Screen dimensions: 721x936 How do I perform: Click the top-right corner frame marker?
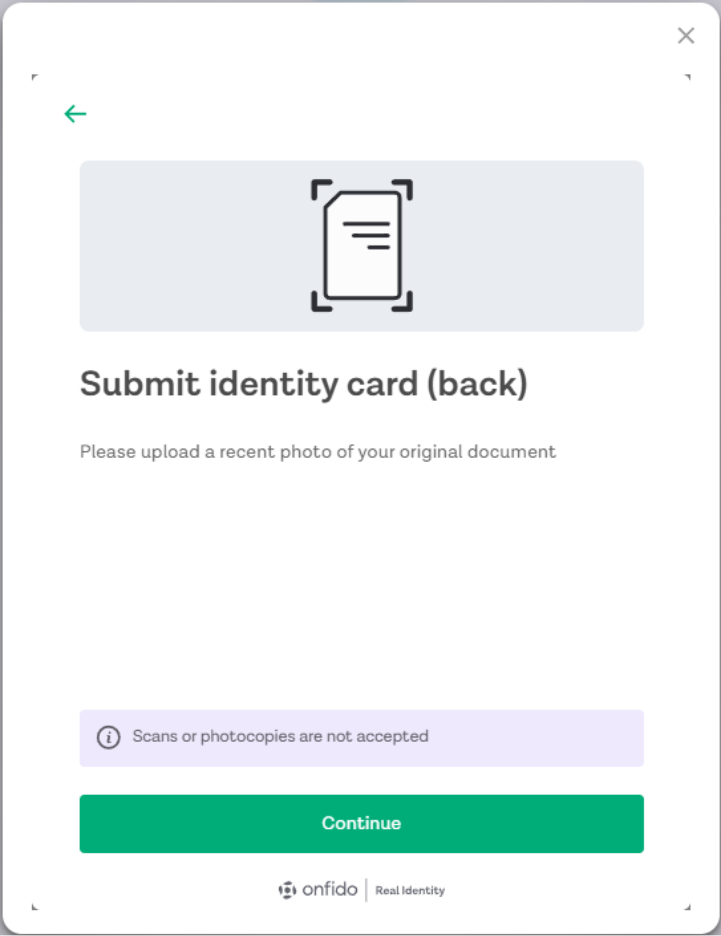coord(687,76)
